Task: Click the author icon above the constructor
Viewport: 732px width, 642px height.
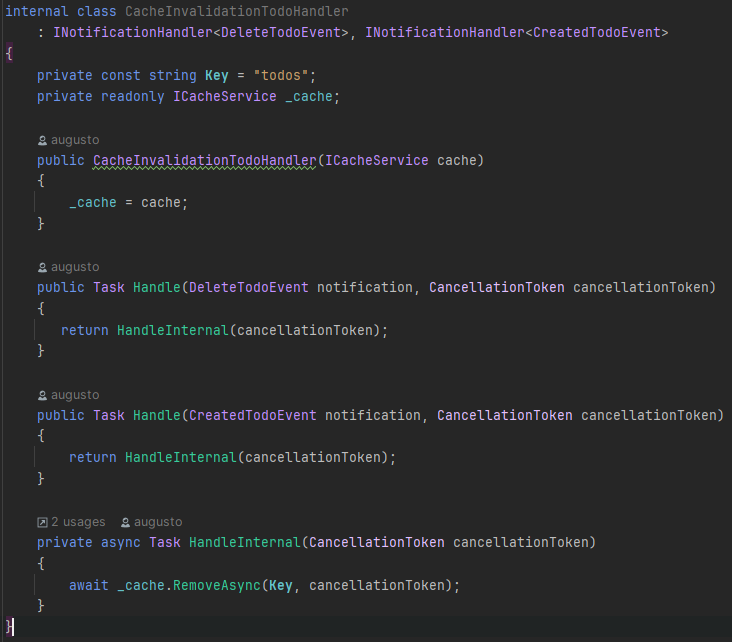Action: tap(42, 140)
